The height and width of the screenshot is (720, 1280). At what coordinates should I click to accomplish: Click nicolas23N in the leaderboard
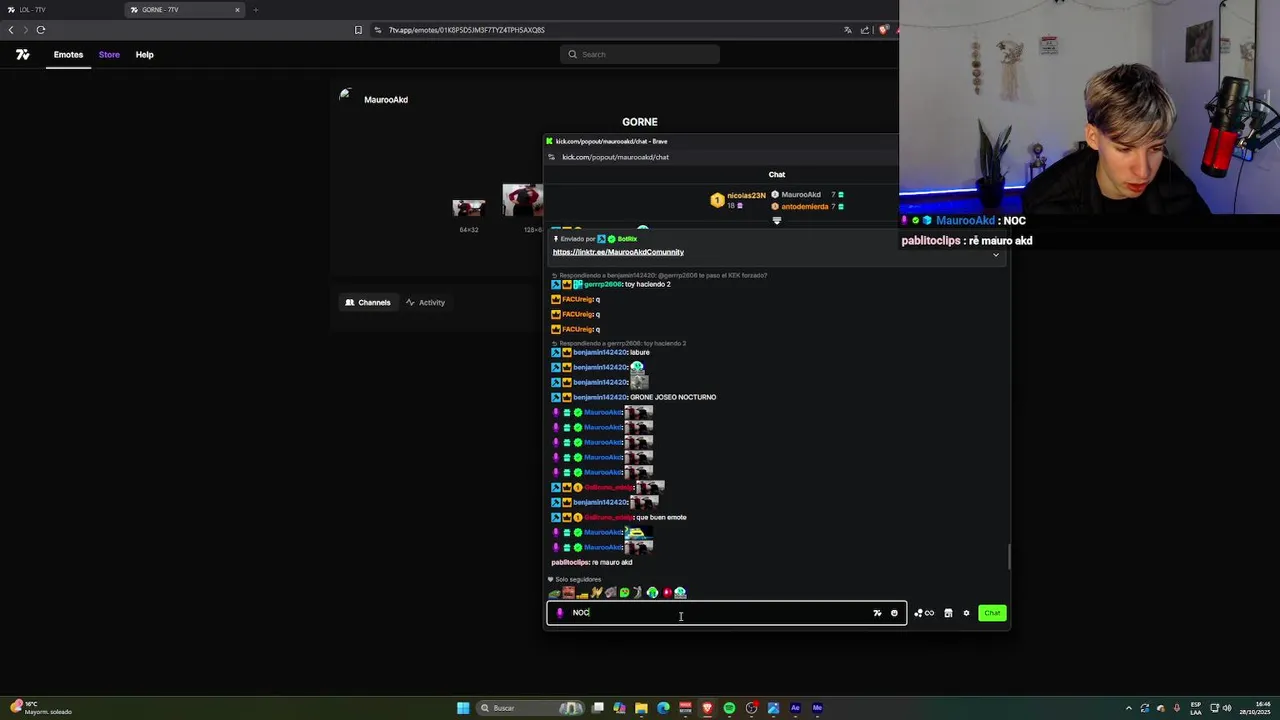pos(746,196)
